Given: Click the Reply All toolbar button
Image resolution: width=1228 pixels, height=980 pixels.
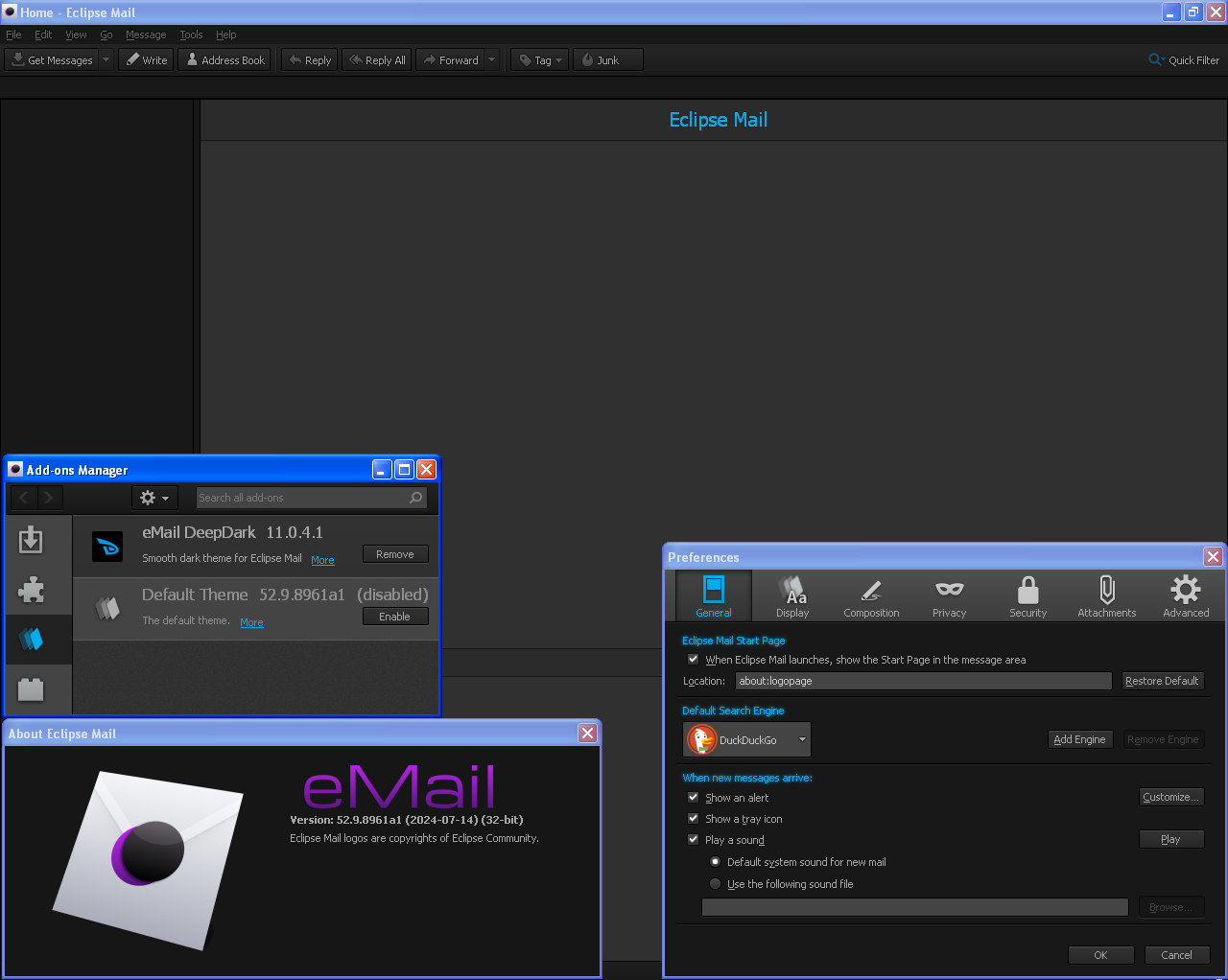Looking at the screenshot, I should [377, 59].
